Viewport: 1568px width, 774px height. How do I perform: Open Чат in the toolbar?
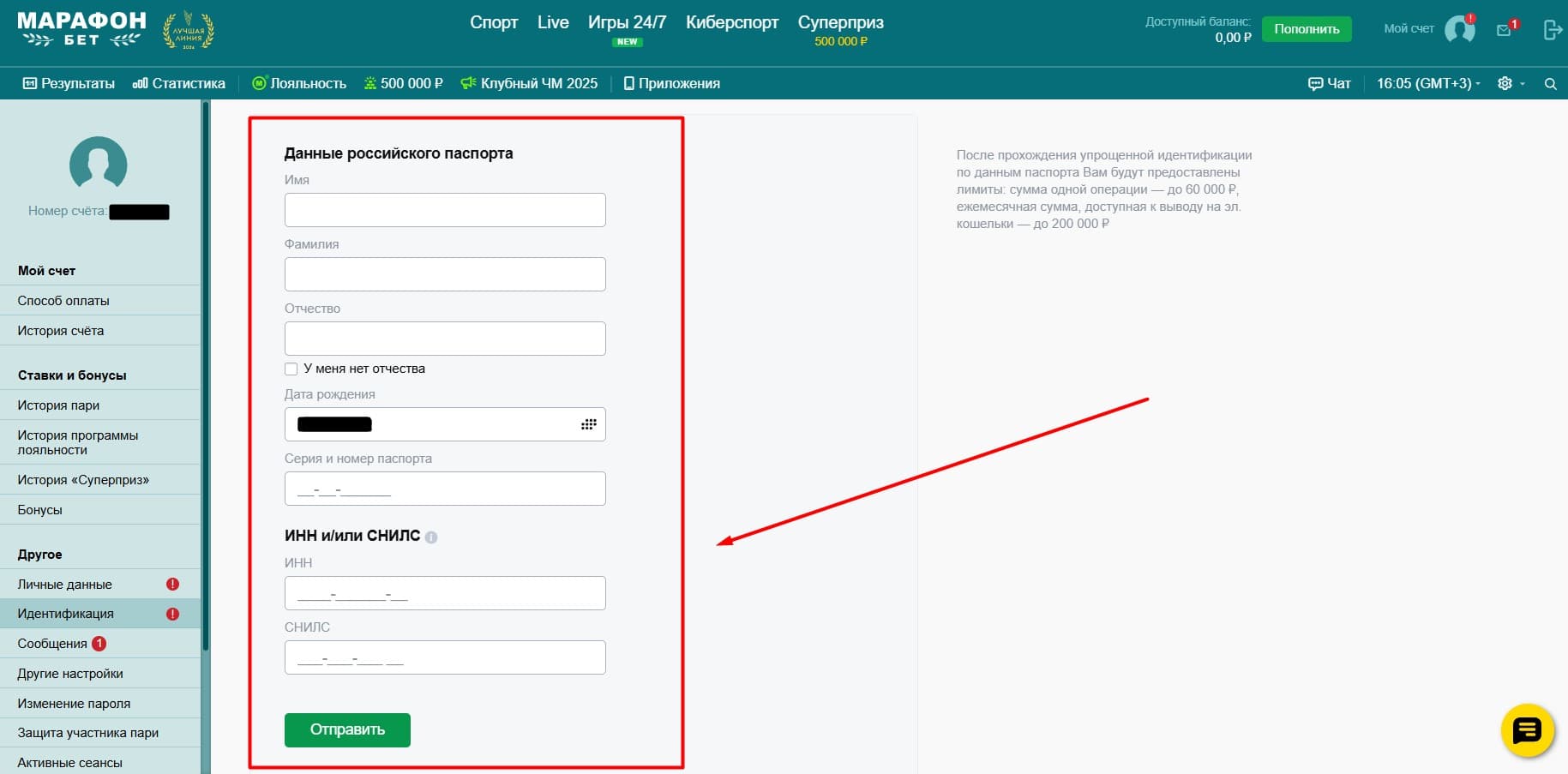pyautogui.click(x=1329, y=83)
